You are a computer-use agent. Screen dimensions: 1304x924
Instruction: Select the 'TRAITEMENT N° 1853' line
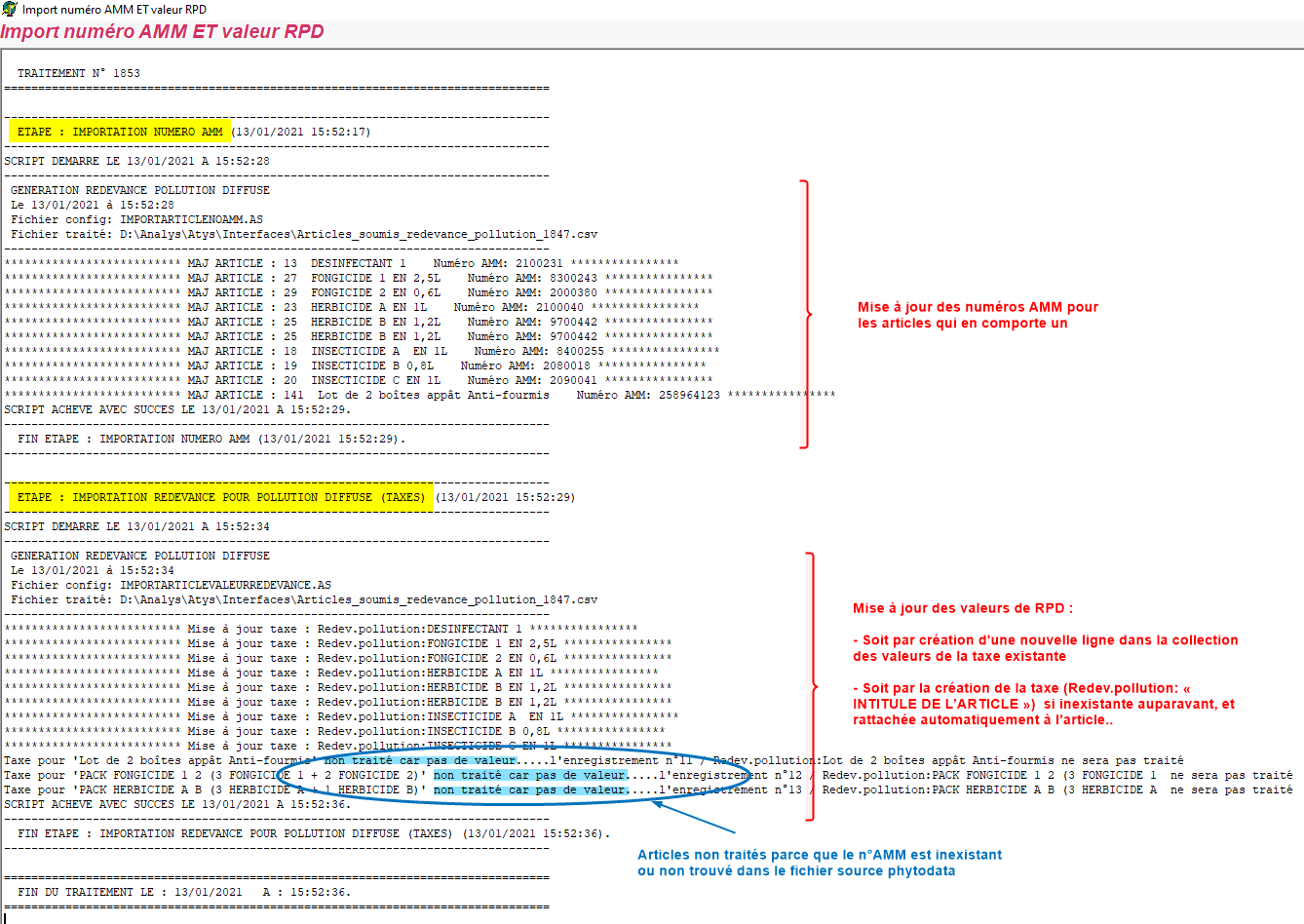click(78, 73)
